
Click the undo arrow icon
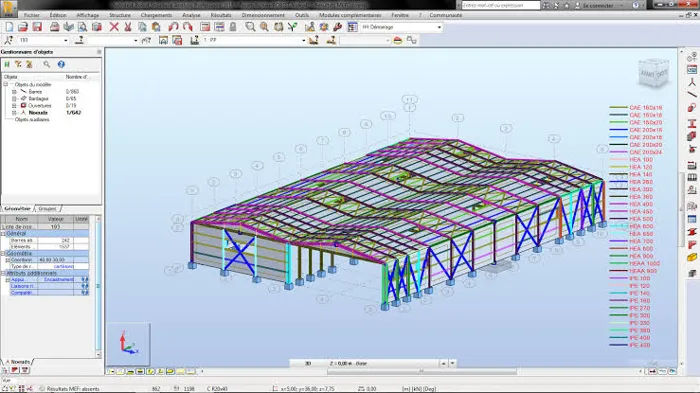coord(173,27)
